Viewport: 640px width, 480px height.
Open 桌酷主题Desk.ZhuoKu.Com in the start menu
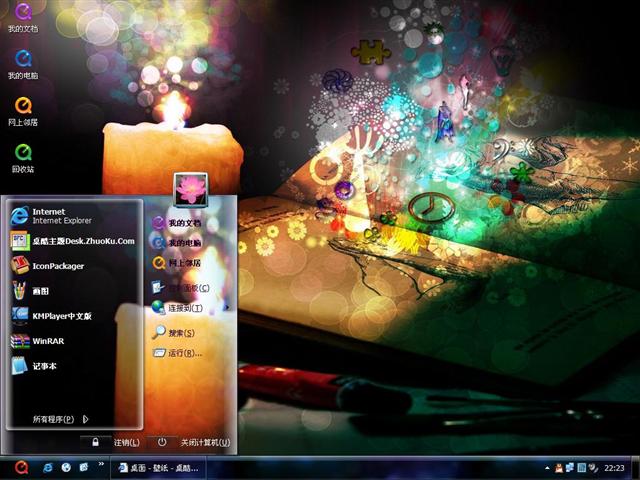pyautogui.click(x=75, y=241)
